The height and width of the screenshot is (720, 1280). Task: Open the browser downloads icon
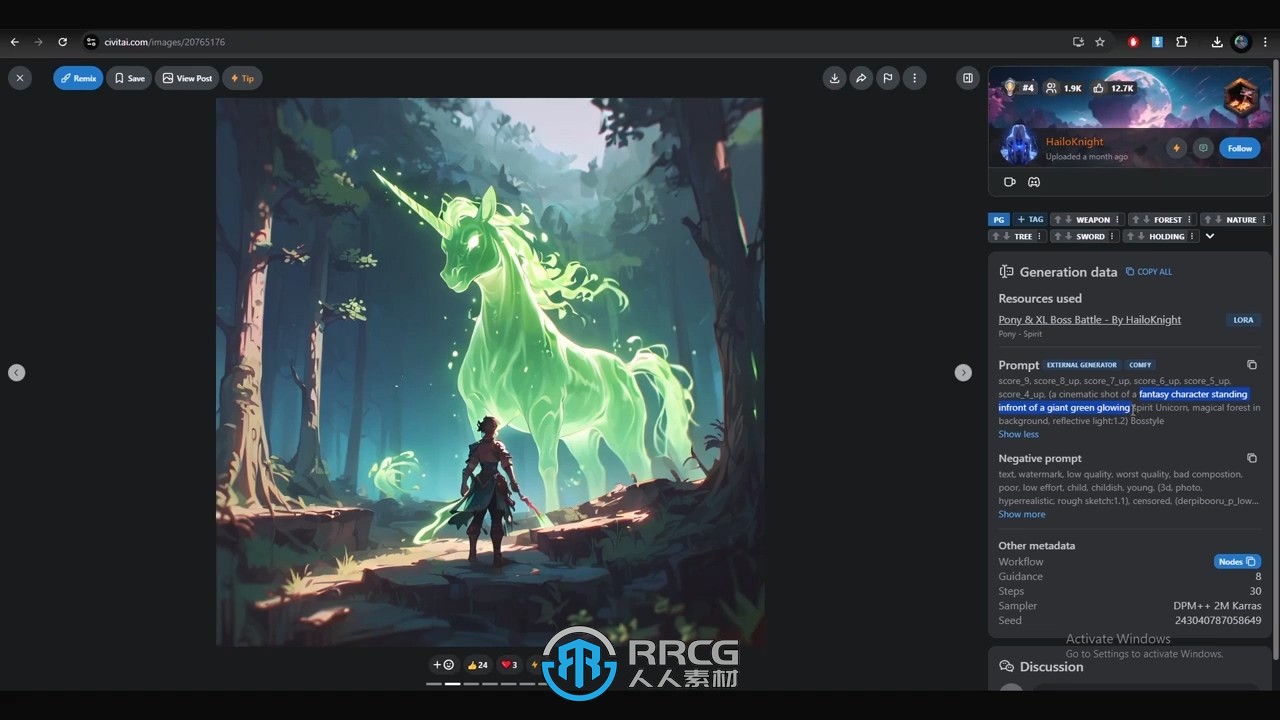[x=1216, y=42]
